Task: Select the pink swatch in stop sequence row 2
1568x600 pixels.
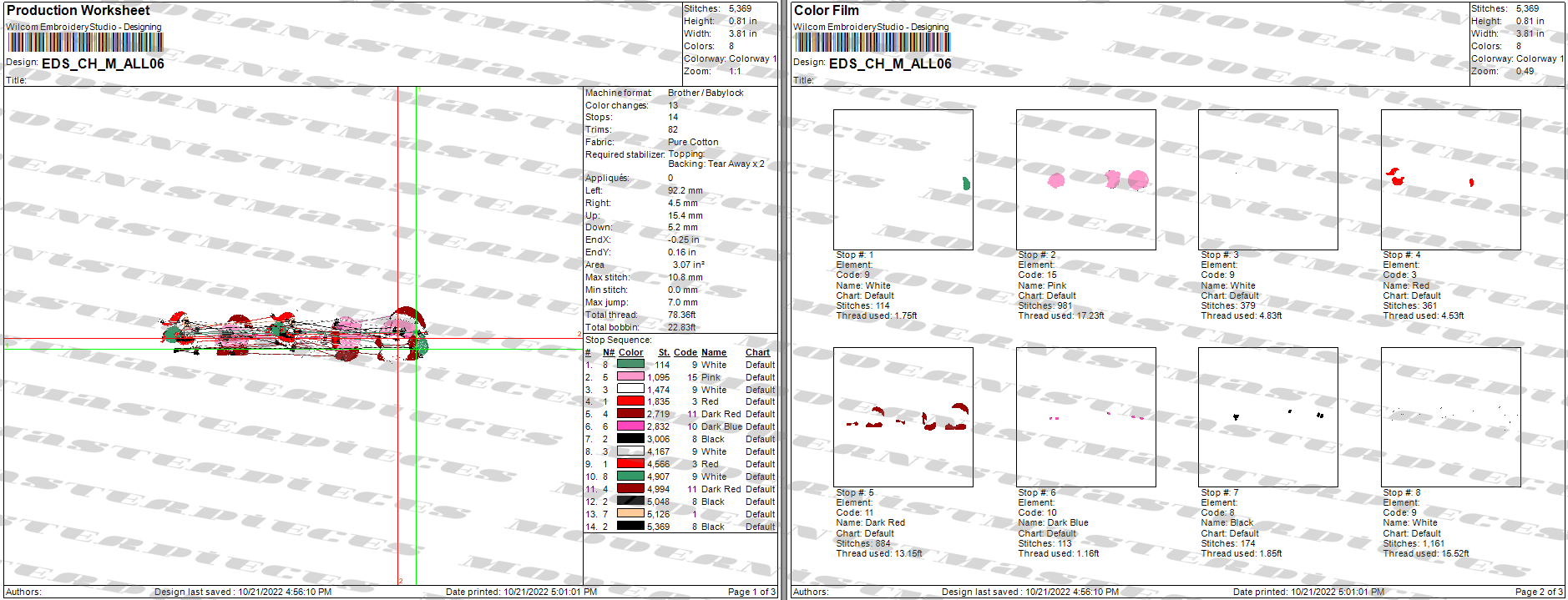Action: pos(630,377)
